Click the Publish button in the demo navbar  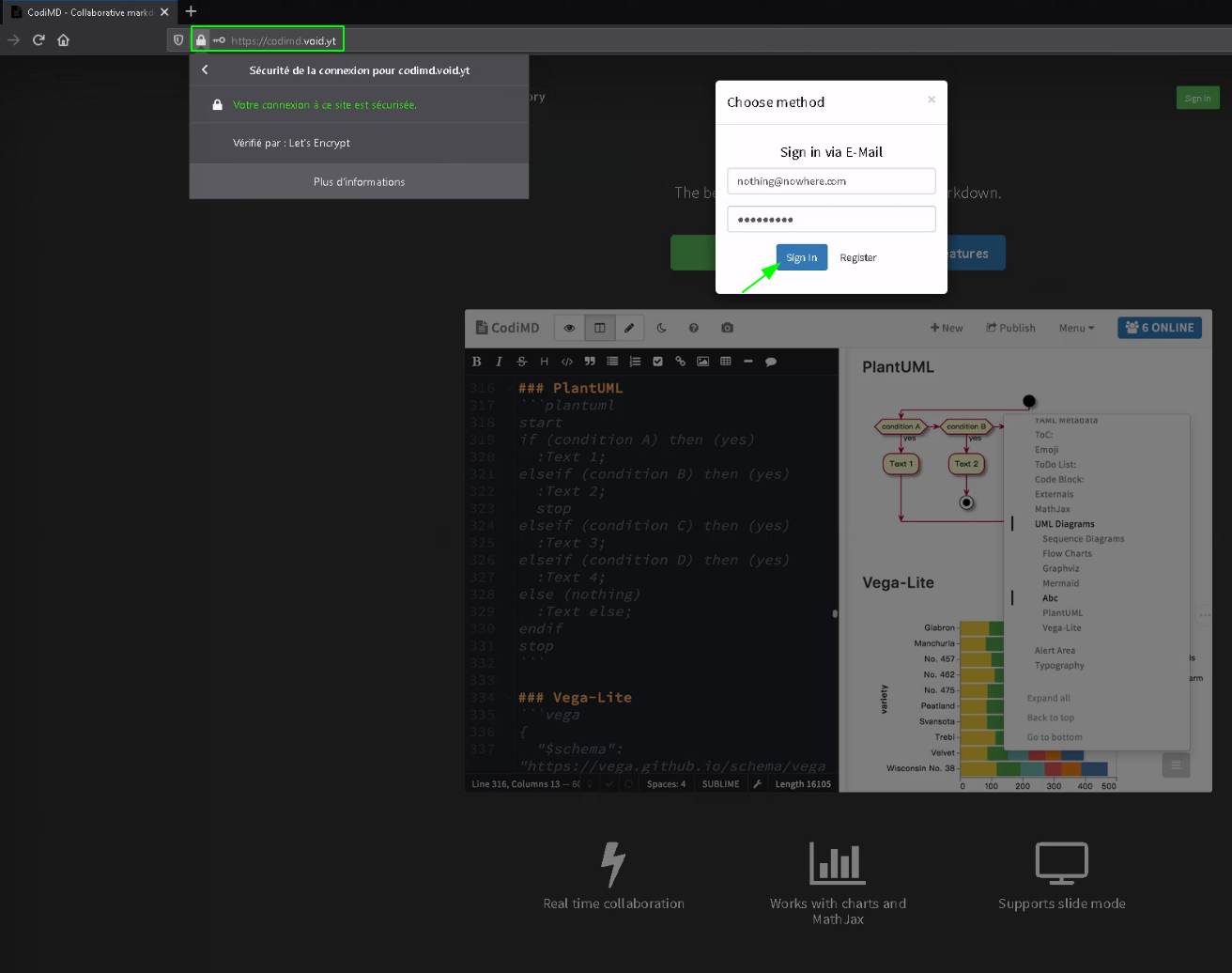[1010, 328]
